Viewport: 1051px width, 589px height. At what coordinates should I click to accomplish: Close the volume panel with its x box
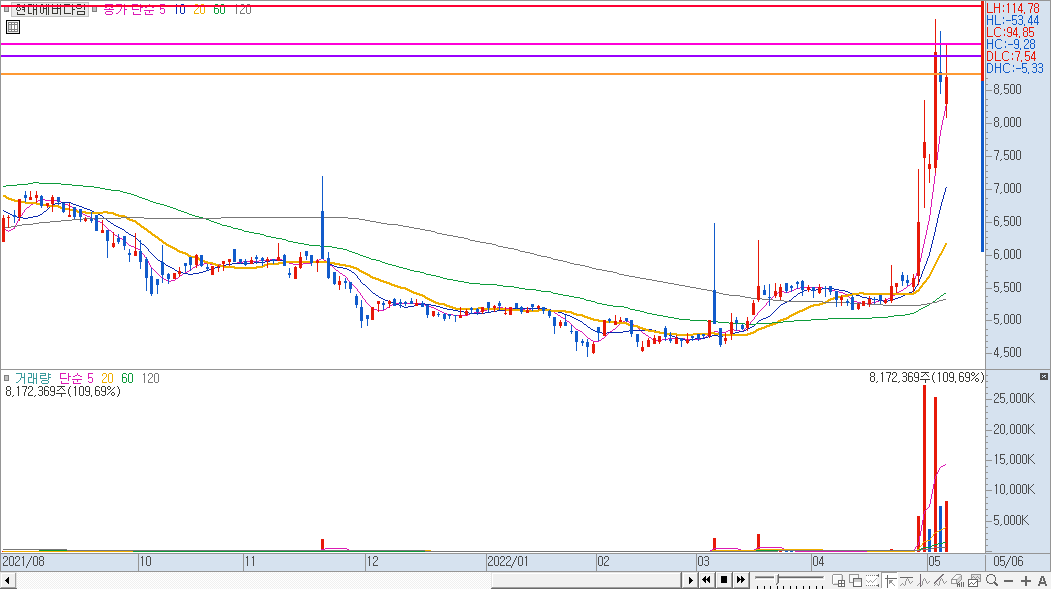click(x=1044, y=377)
